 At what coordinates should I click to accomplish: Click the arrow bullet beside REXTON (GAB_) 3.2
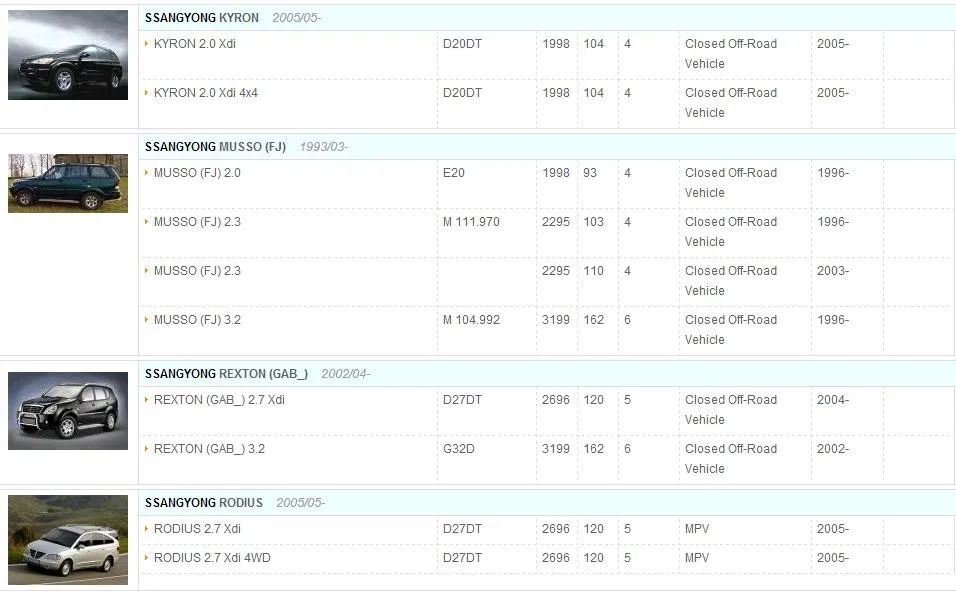(146, 449)
